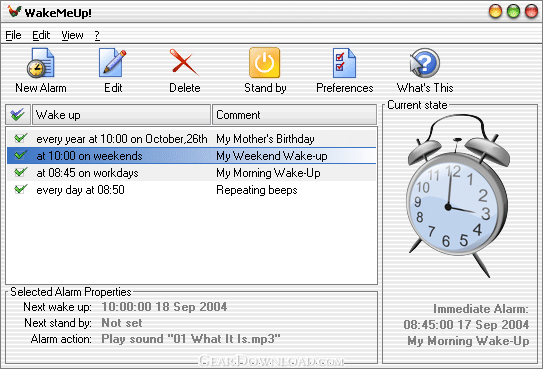The height and width of the screenshot is (369, 543).
Task: Click alarm action 'Play sound "01 What It Is.mp3"'
Action: click(x=191, y=339)
